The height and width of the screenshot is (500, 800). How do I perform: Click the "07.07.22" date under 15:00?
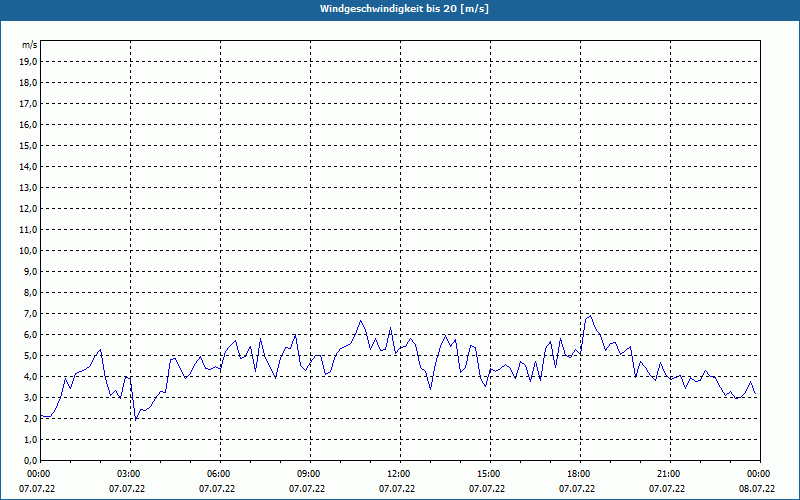[487, 489]
